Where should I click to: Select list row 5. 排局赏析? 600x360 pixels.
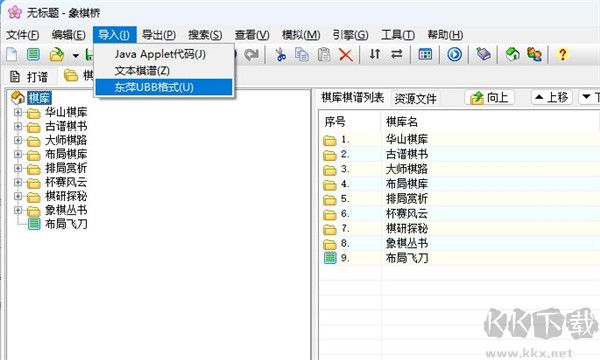(x=459, y=199)
